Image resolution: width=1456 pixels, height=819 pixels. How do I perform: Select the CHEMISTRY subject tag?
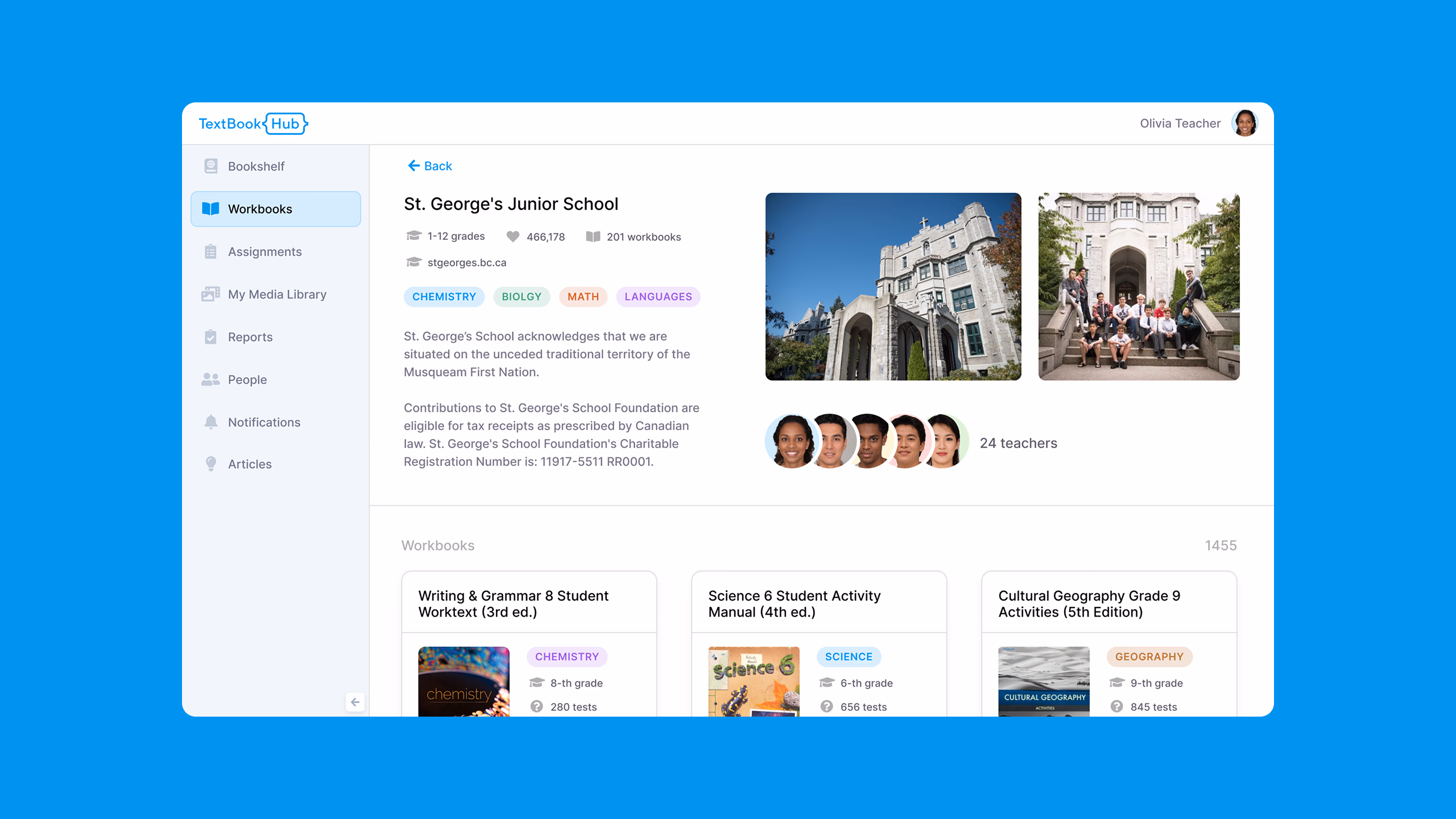[x=444, y=297]
